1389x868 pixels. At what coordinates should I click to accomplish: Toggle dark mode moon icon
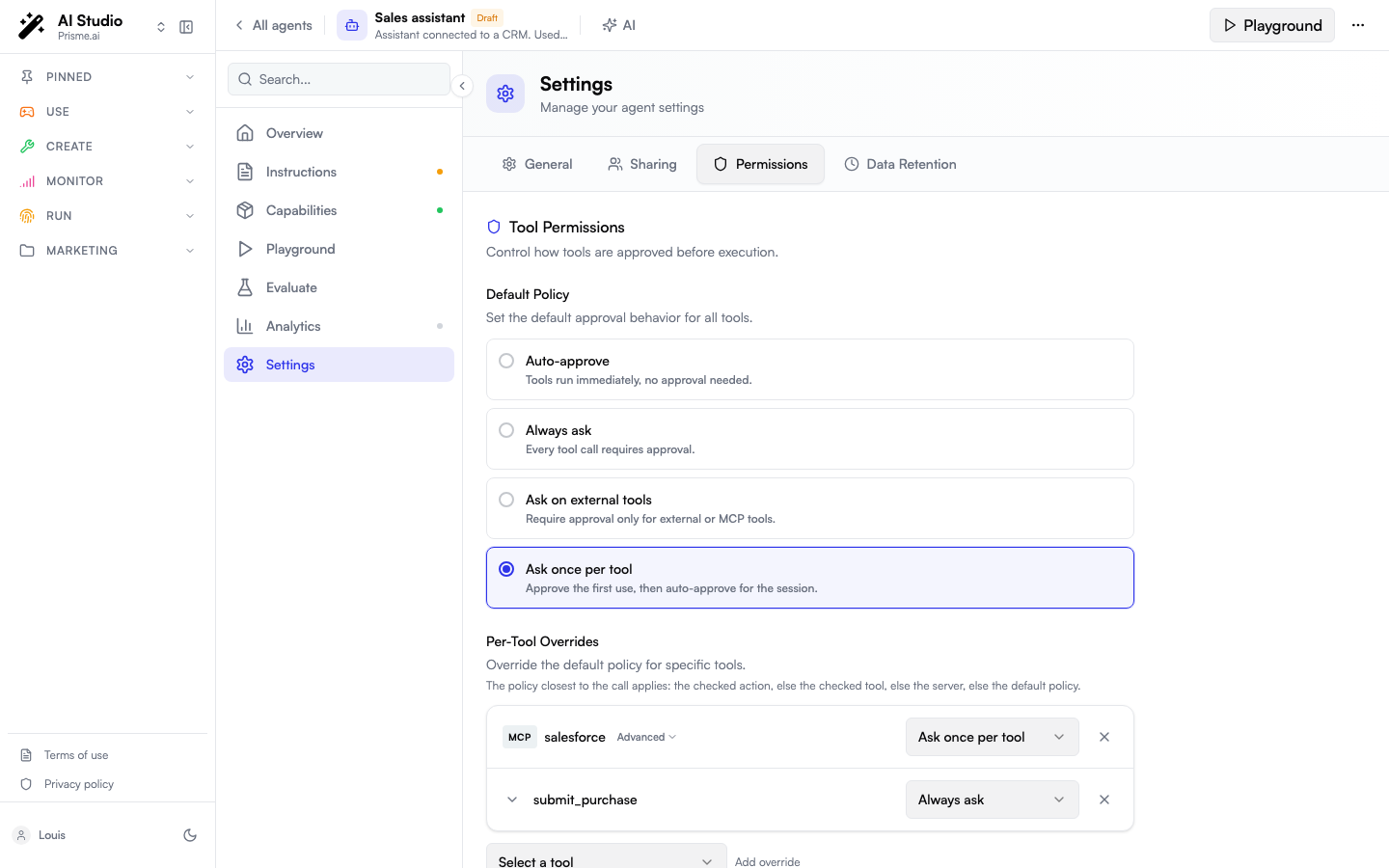190,835
